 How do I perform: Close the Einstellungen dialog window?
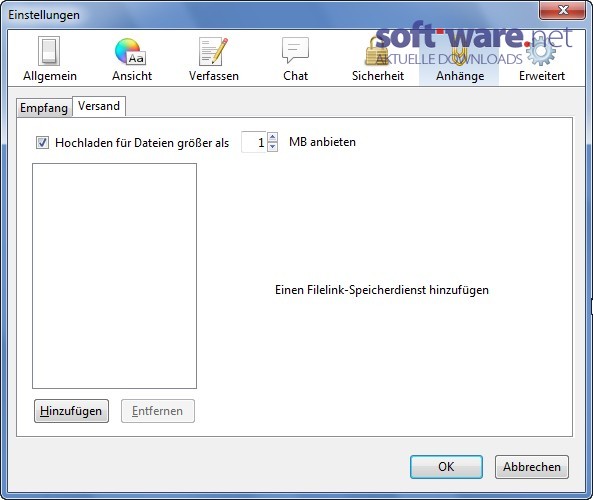pos(562,10)
